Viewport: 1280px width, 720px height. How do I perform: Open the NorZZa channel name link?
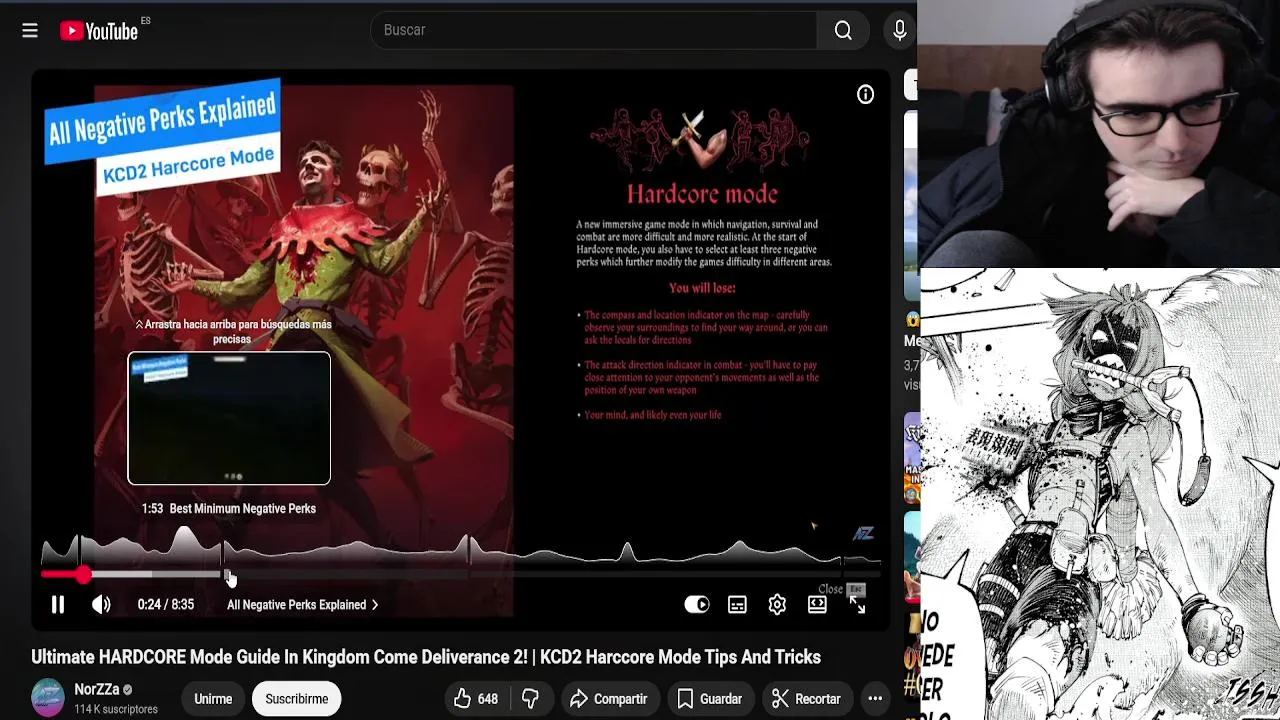pyautogui.click(x=96, y=689)
